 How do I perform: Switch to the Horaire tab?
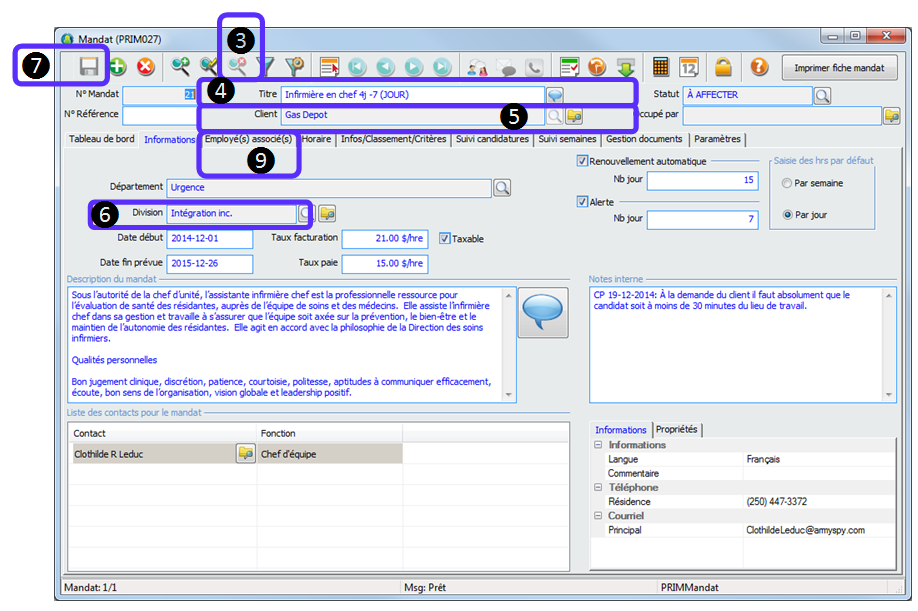click(316, 140)
